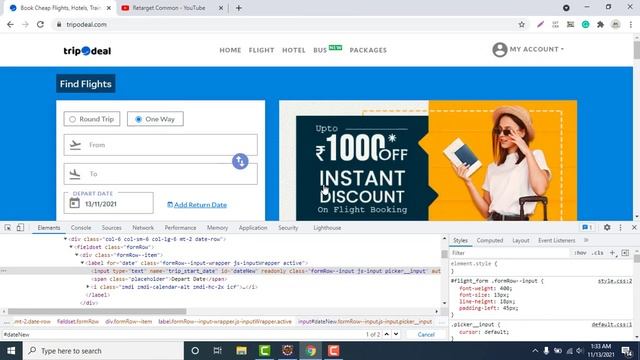Open the Lighthouse tab
Screen dimensions: 640x360
[327, 228]
